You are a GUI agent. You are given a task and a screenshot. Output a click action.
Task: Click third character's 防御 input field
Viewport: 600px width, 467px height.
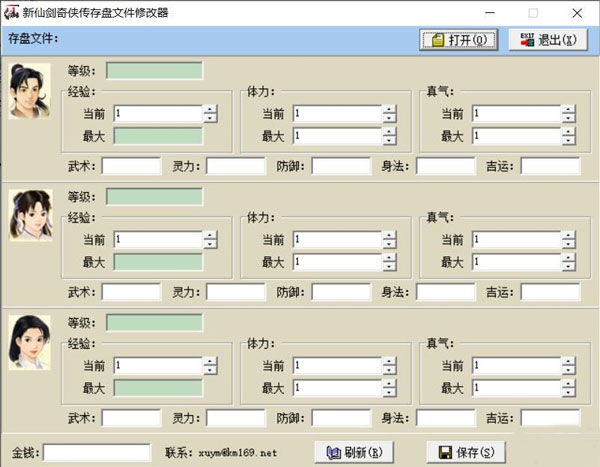(341, 418)
